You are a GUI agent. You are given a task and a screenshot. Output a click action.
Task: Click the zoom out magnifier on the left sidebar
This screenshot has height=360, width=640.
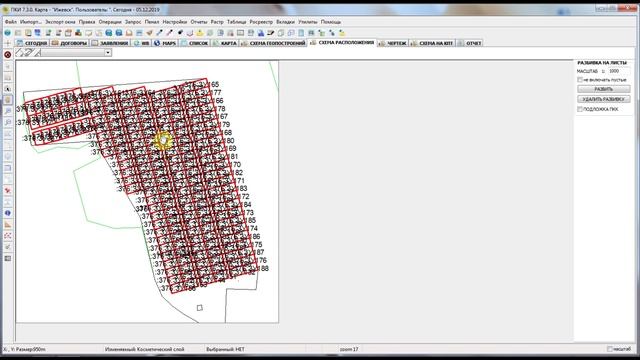tap(8, 122)
